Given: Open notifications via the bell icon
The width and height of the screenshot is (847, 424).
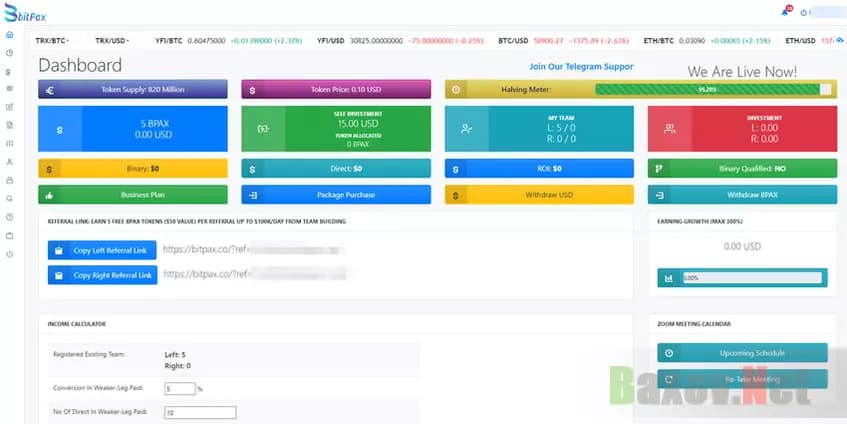Looking at the screenshot, I should (x=784, y=12).
